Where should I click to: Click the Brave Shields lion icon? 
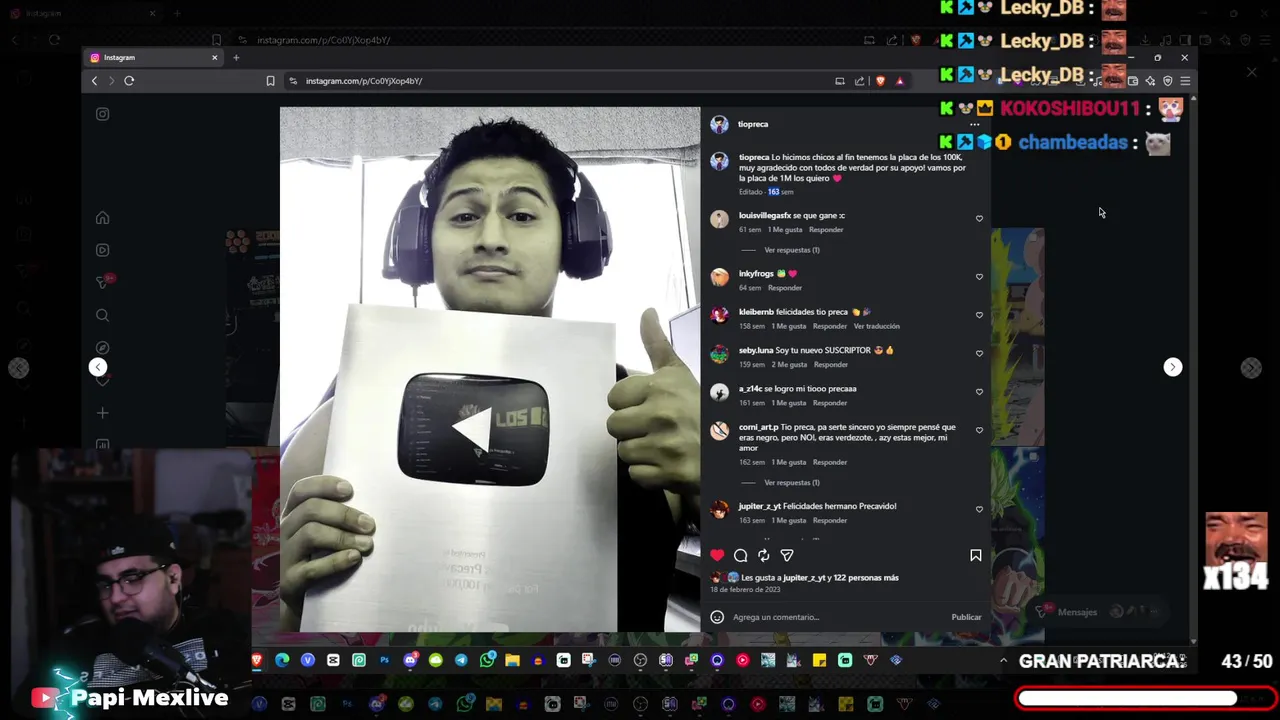[880, 81]
